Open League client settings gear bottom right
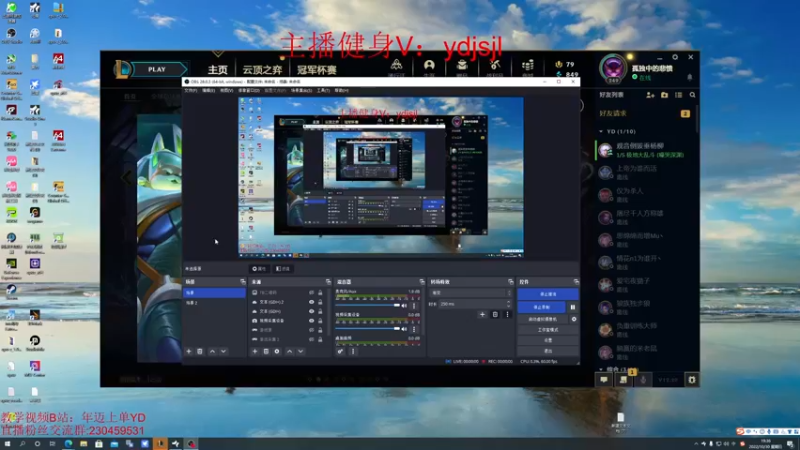Screen dimensions: 800x450 pyautogui.click(x=692, y=380)
